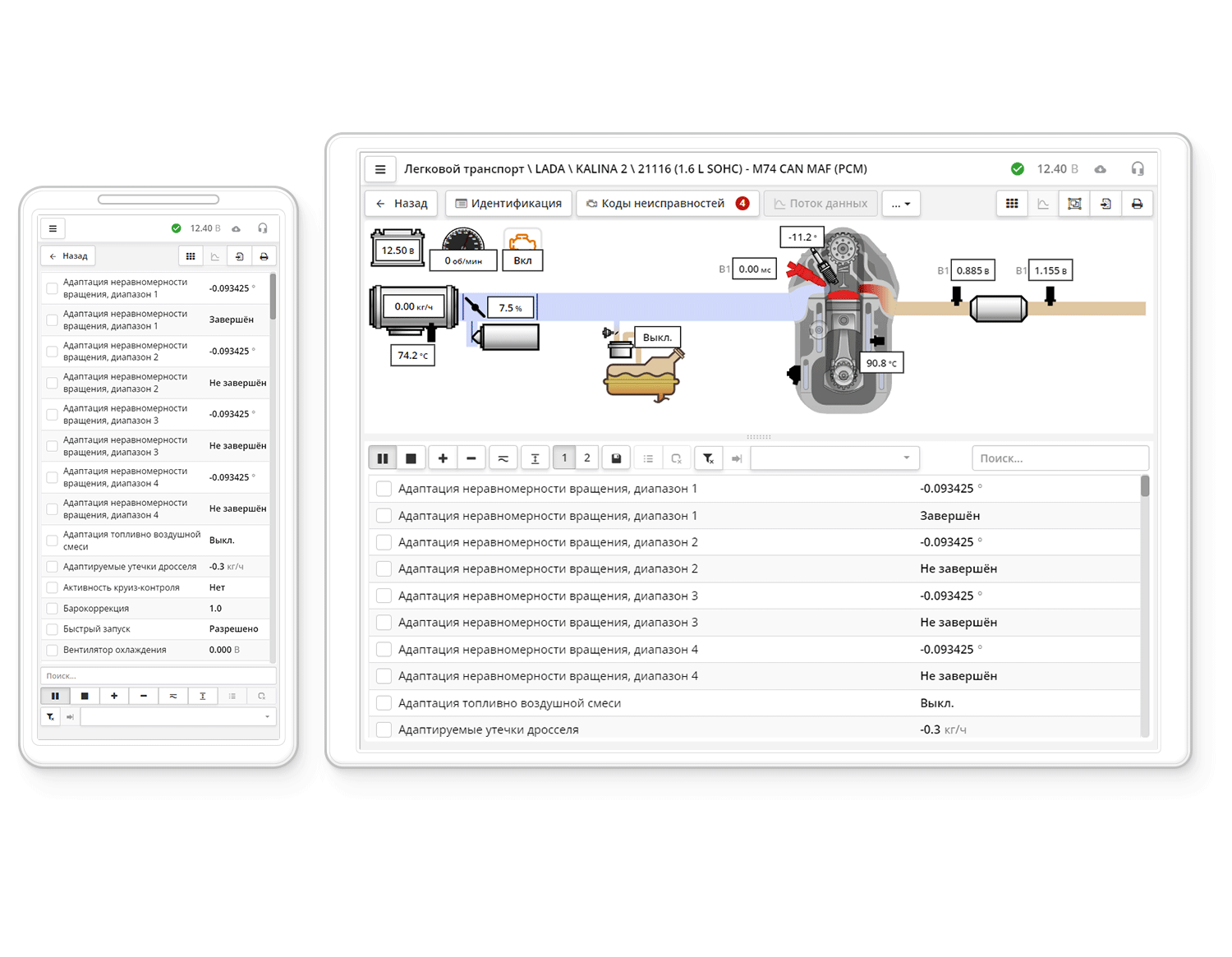Open the filter combo box in tablet toolbar
This screenshot has width=1232, height=957.
(834, 458)
